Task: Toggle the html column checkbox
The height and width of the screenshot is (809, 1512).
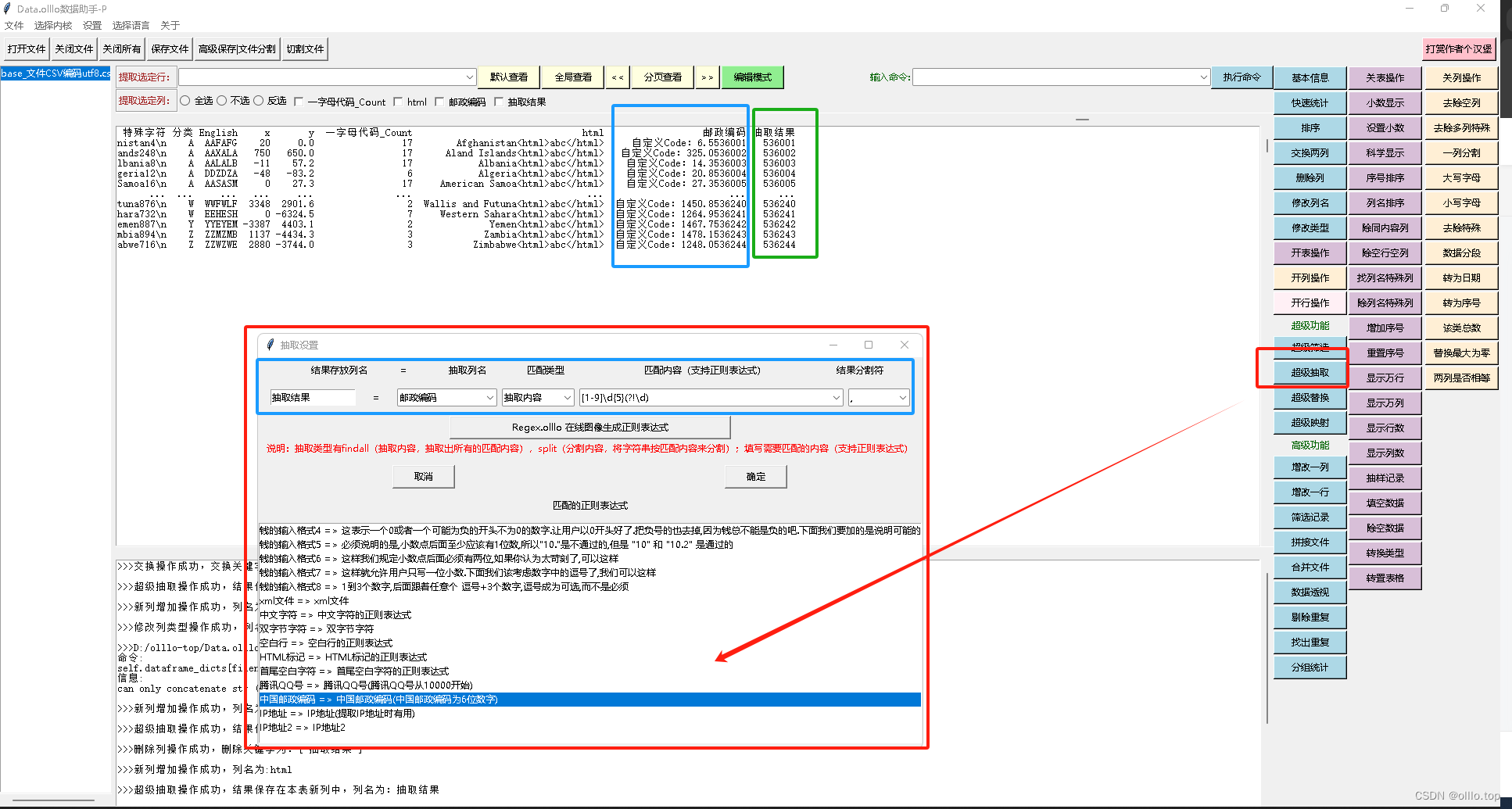Action: tap(398, 102)
